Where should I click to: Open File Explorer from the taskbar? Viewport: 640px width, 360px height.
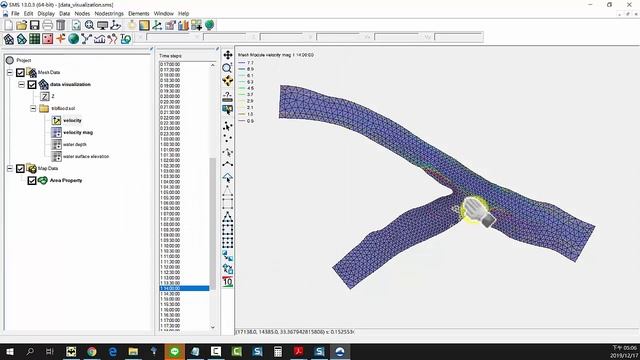133,351
